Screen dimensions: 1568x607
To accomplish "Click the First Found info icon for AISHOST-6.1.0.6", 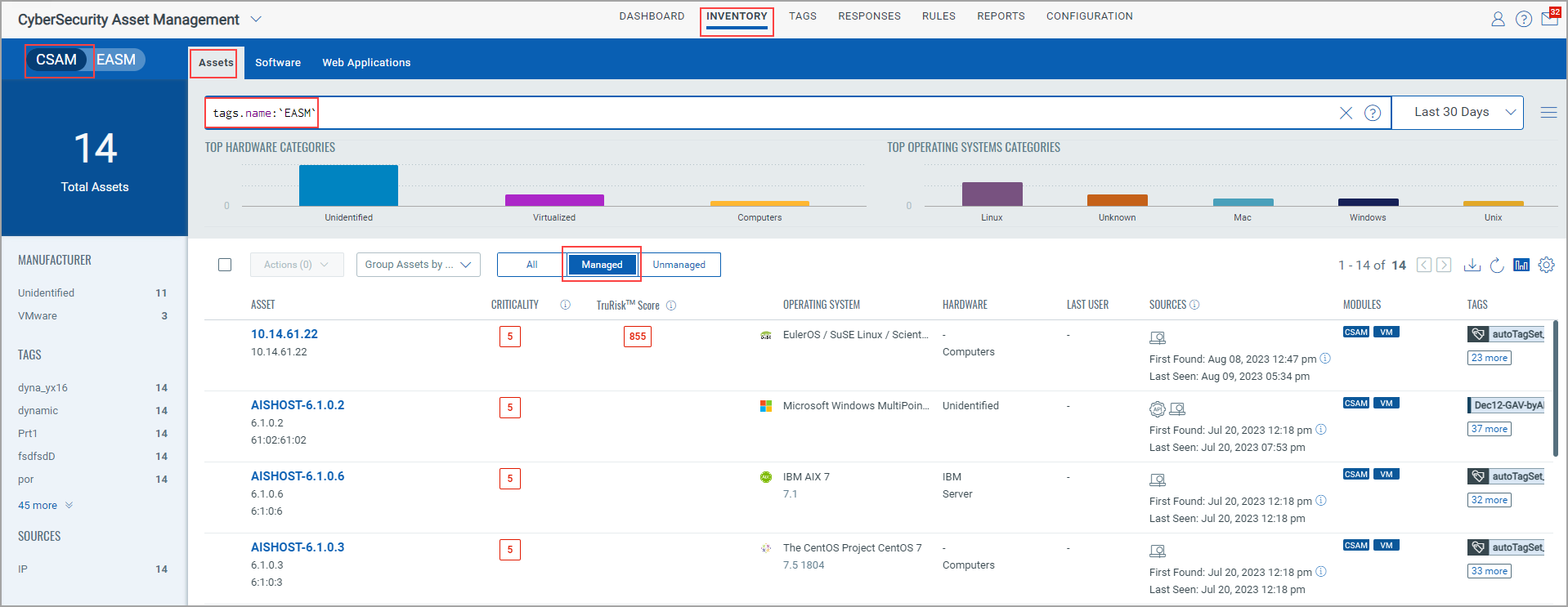I will tap(1321, 501).
